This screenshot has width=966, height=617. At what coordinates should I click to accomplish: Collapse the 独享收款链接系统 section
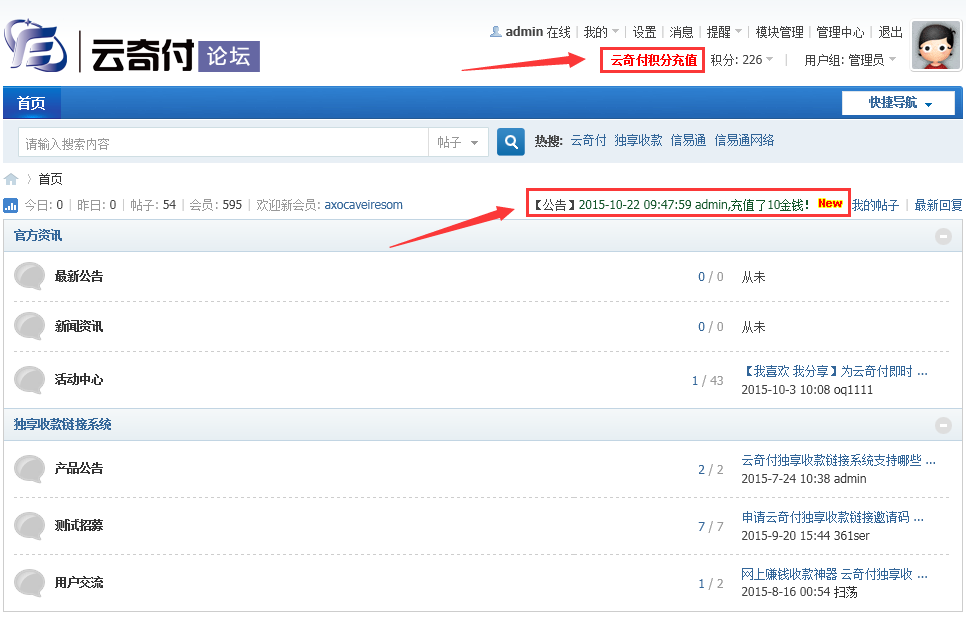pos(943,425)
